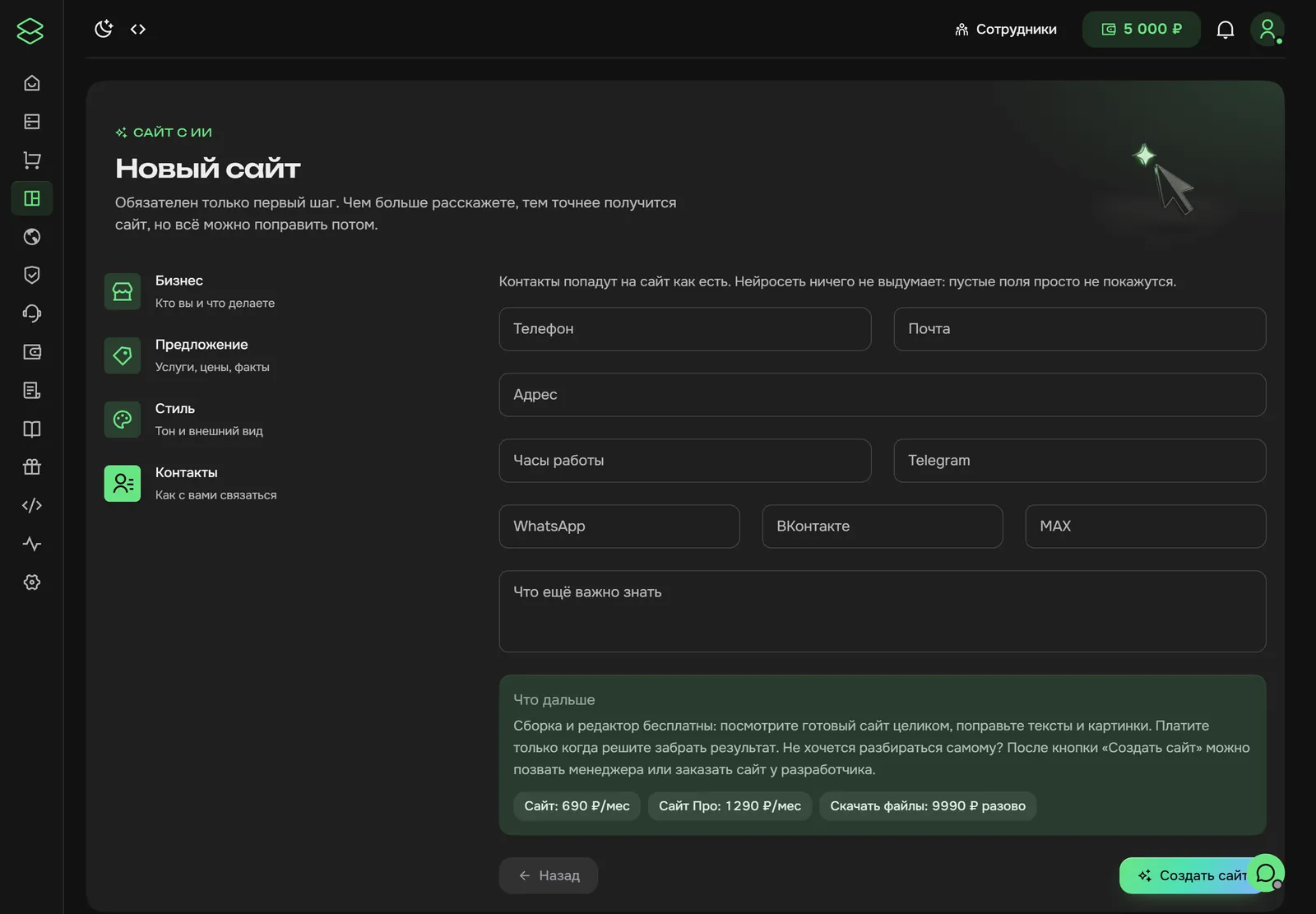Focus the WhatsApp input field
This screenshot has width=1316, height=914.
pos(619,527)
